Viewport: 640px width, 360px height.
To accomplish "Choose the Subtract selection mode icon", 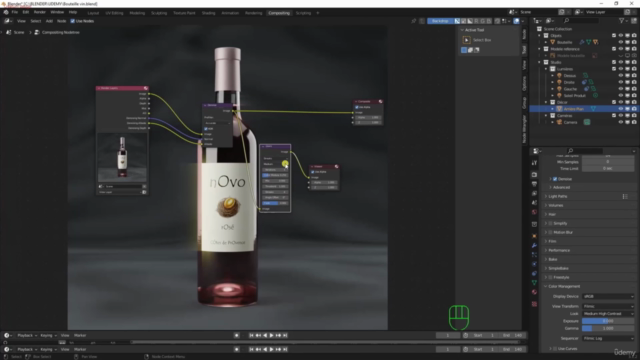I will point(477,50).
